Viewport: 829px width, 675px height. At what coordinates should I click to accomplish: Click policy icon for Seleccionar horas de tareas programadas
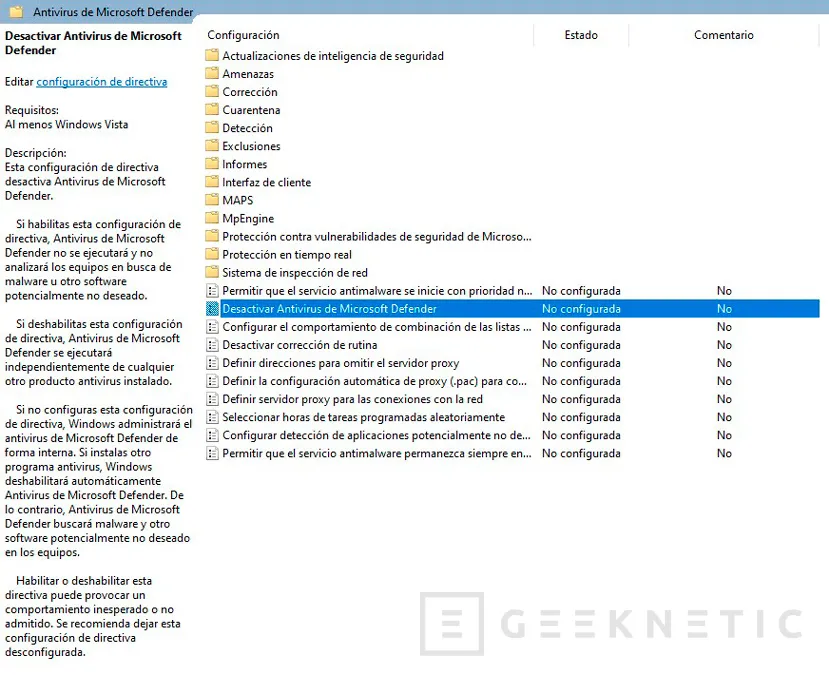click(x=212, y=417)
